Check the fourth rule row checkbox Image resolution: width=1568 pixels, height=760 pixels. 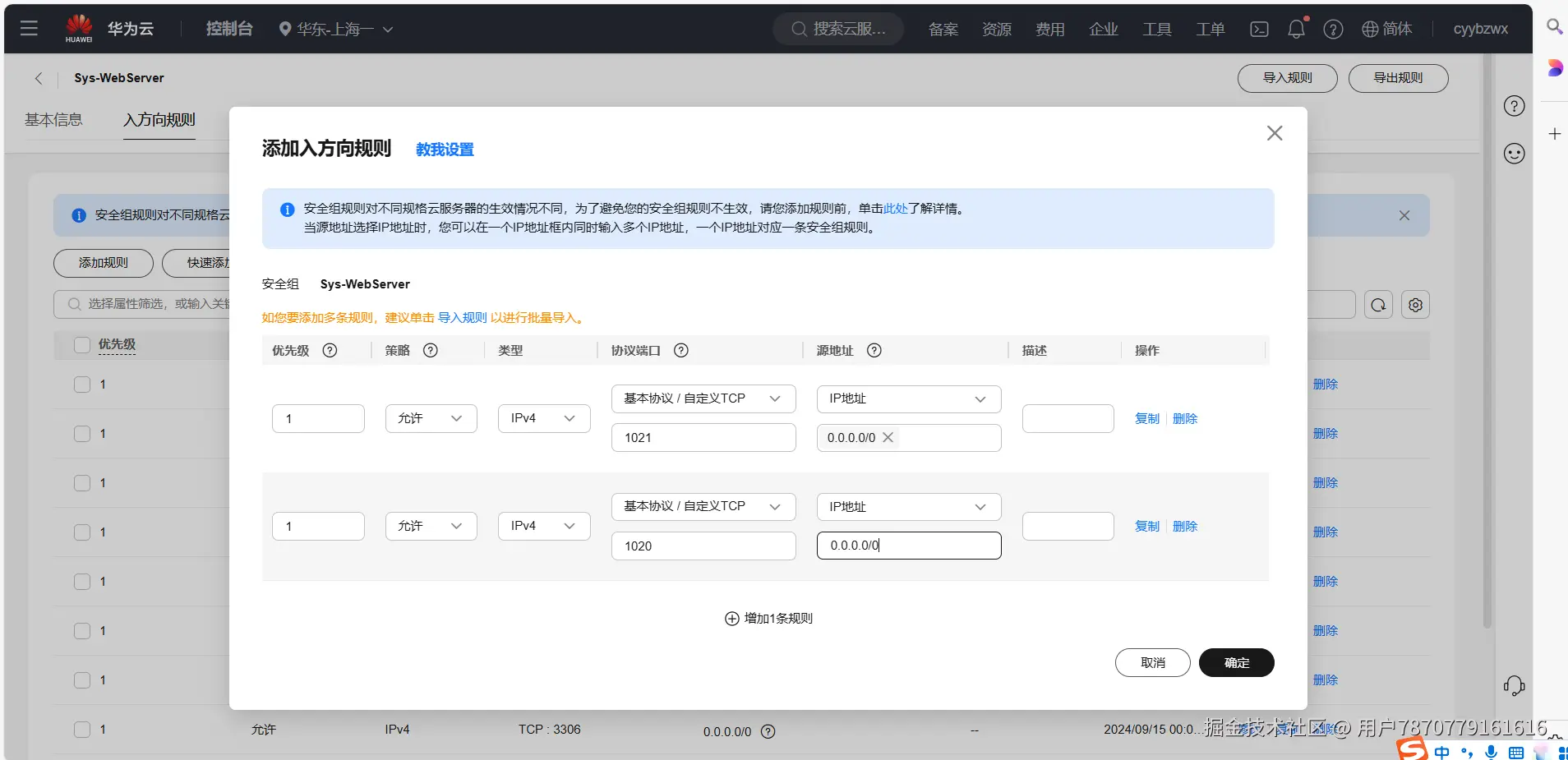tap(82, 532)
